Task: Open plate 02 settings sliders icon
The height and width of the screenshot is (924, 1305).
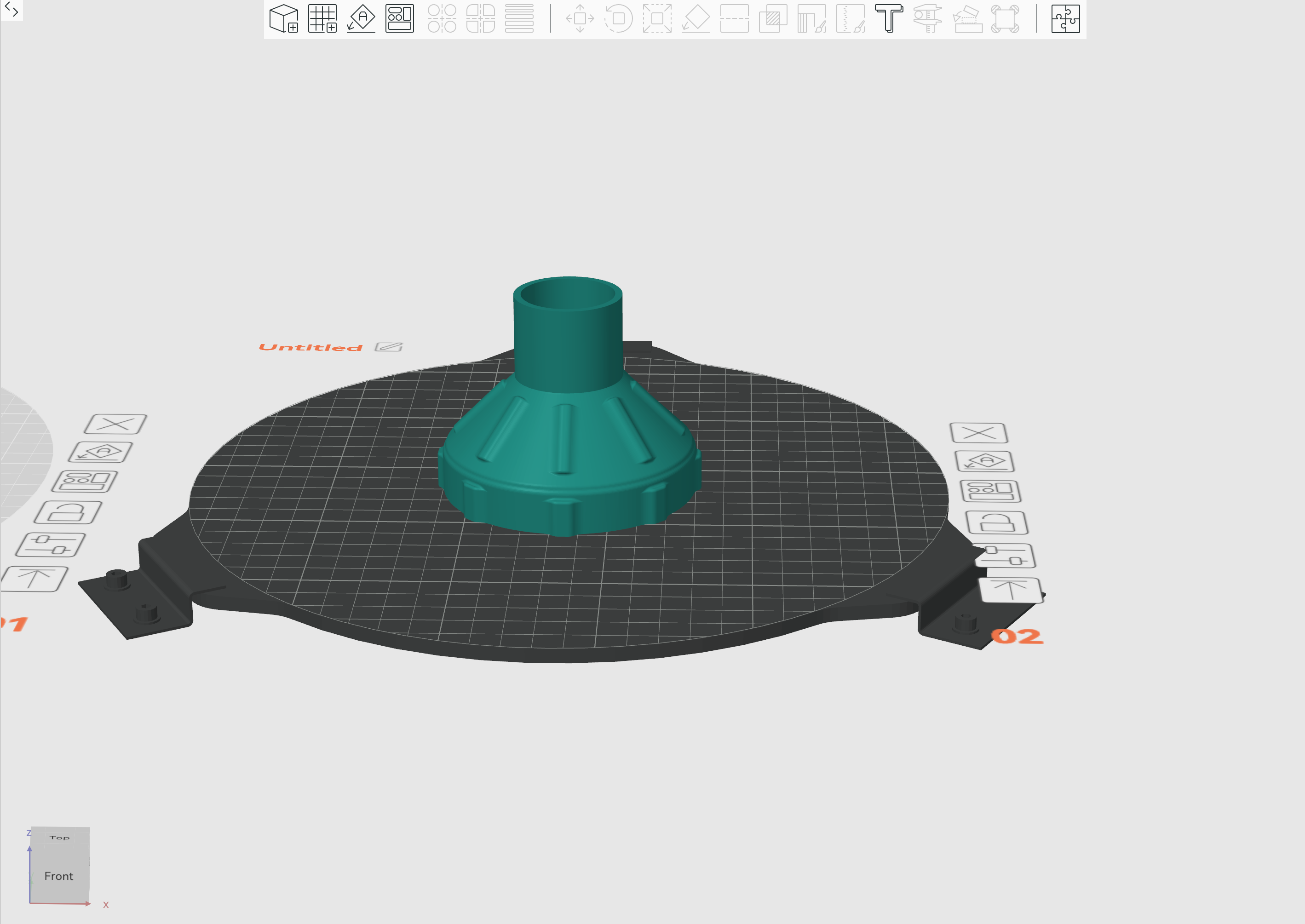Action: pyautogui.click(x=1004, y=556)
